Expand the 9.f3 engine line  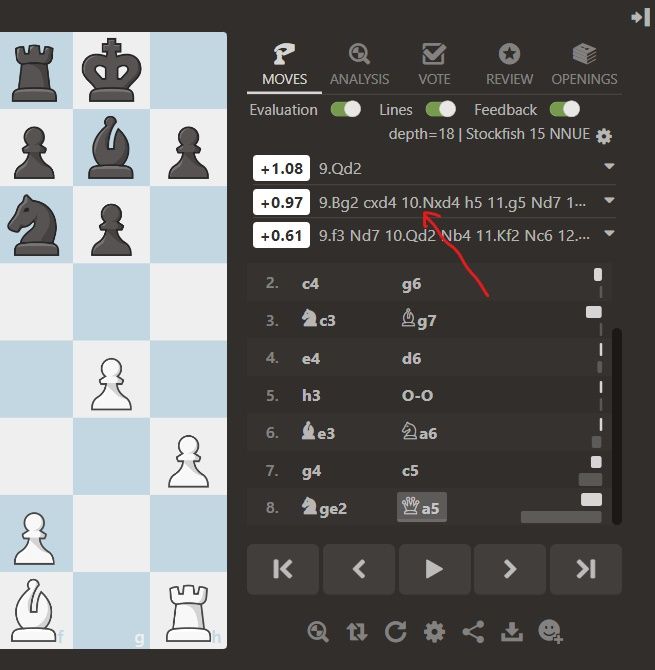coord(609,233)
